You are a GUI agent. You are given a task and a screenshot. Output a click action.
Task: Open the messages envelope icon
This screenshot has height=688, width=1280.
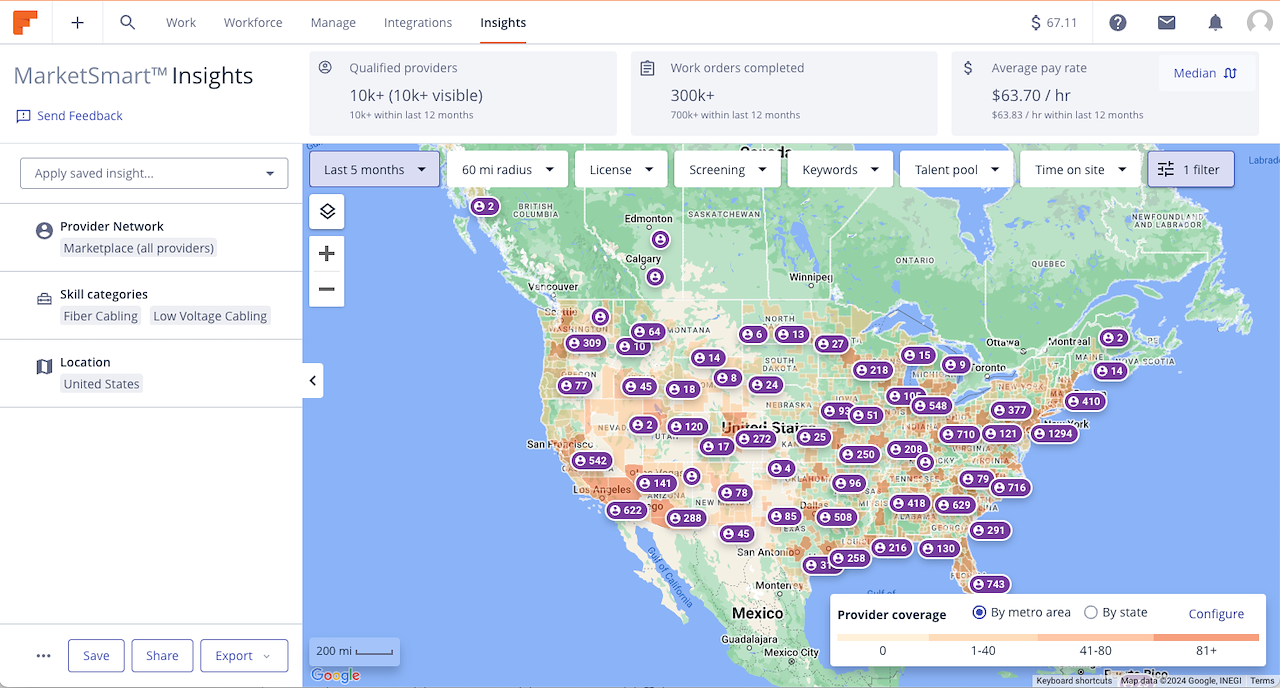pyautogui.click(x=1166, y=22)
